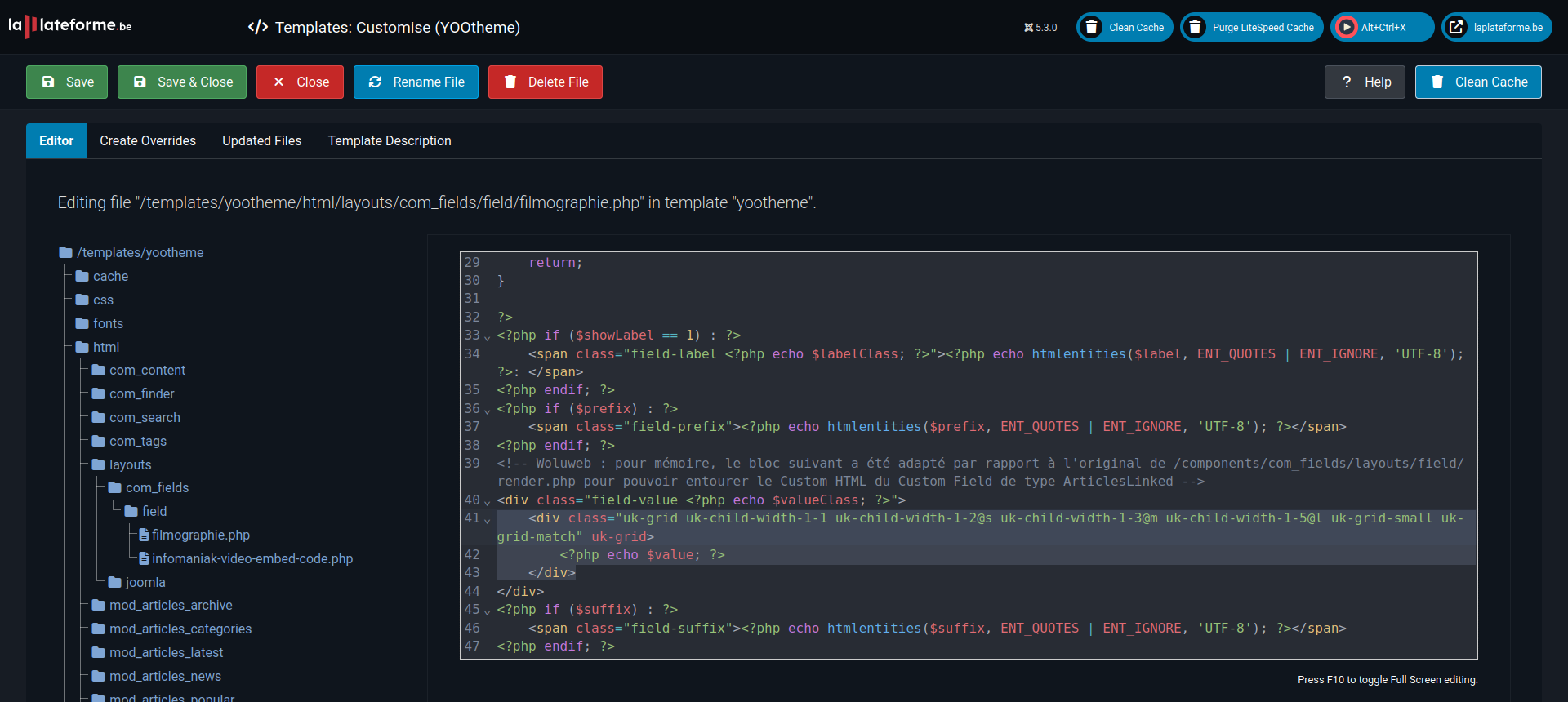Click the com_content folder icon
The height and width of the screenshot is (702, 1568).
click(99, 370)
